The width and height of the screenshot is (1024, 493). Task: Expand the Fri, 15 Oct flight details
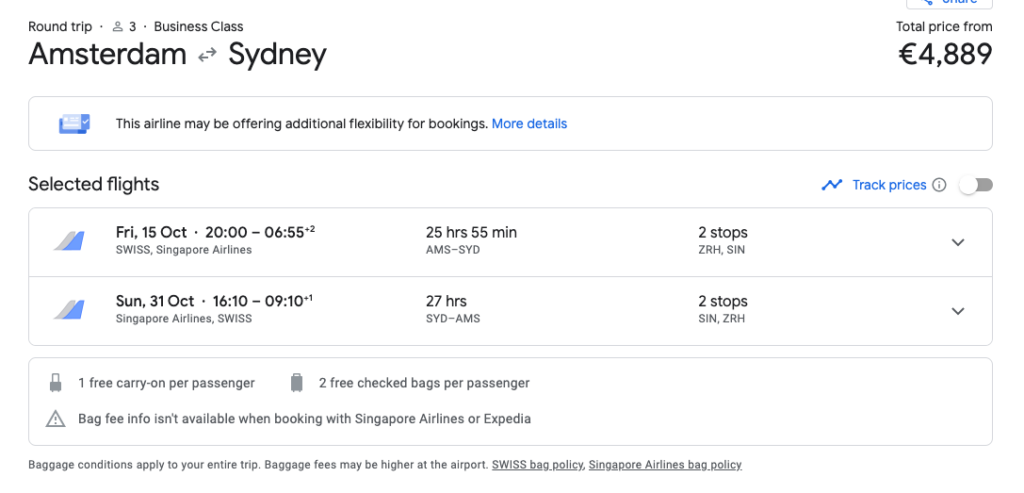957,242
